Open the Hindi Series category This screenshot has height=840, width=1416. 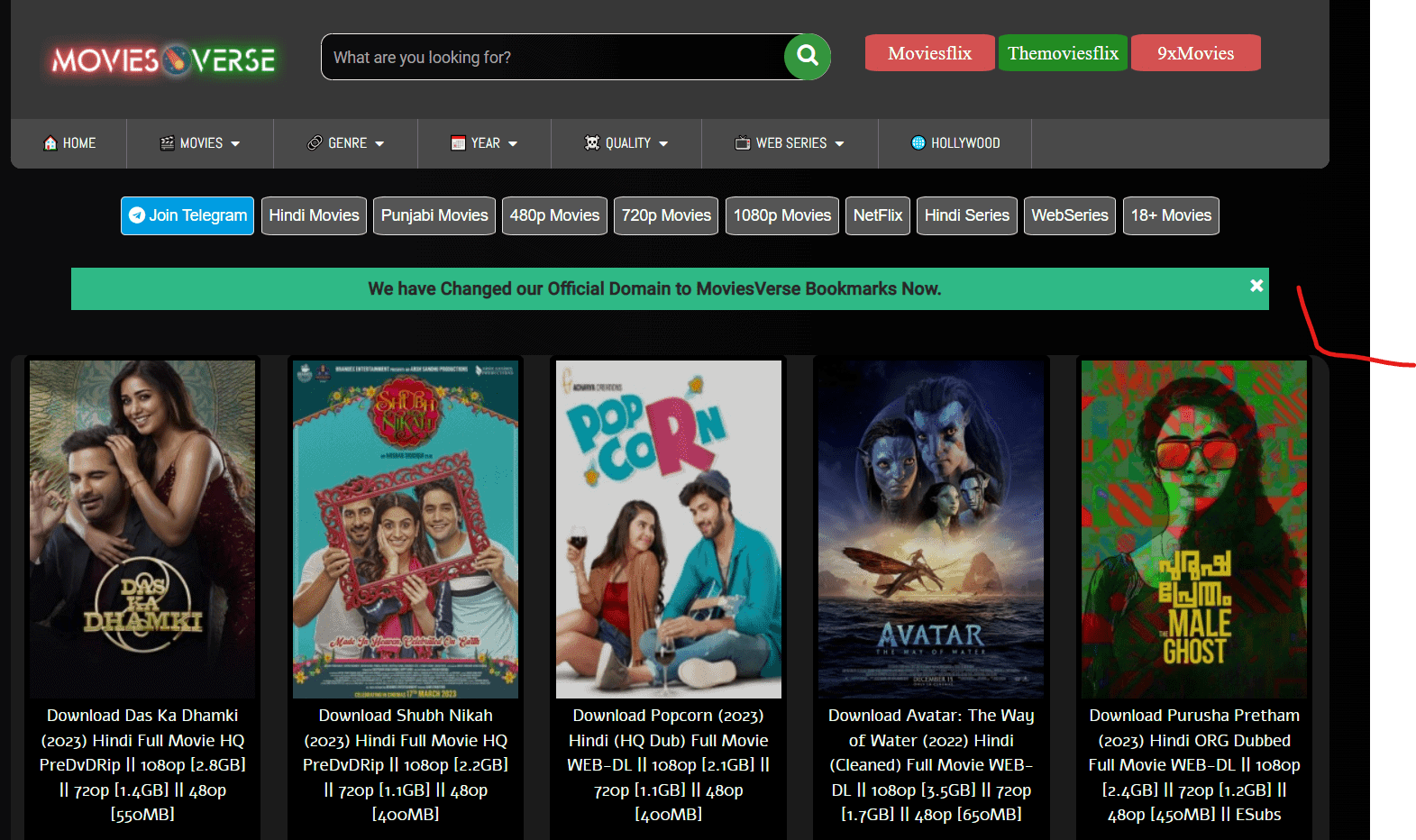click(x=967, y=215)
